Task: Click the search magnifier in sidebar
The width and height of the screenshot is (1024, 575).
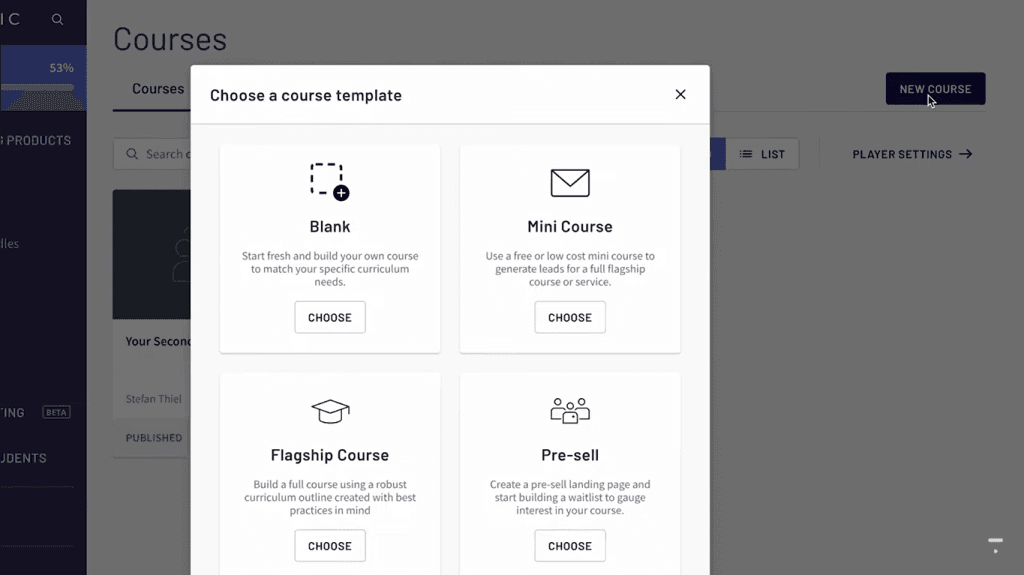Action: point(57,19)
